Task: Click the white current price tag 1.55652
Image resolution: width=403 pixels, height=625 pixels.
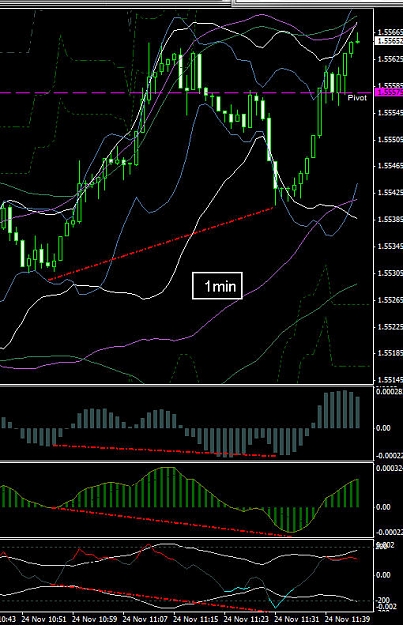Action: click(x=389, y=41)
